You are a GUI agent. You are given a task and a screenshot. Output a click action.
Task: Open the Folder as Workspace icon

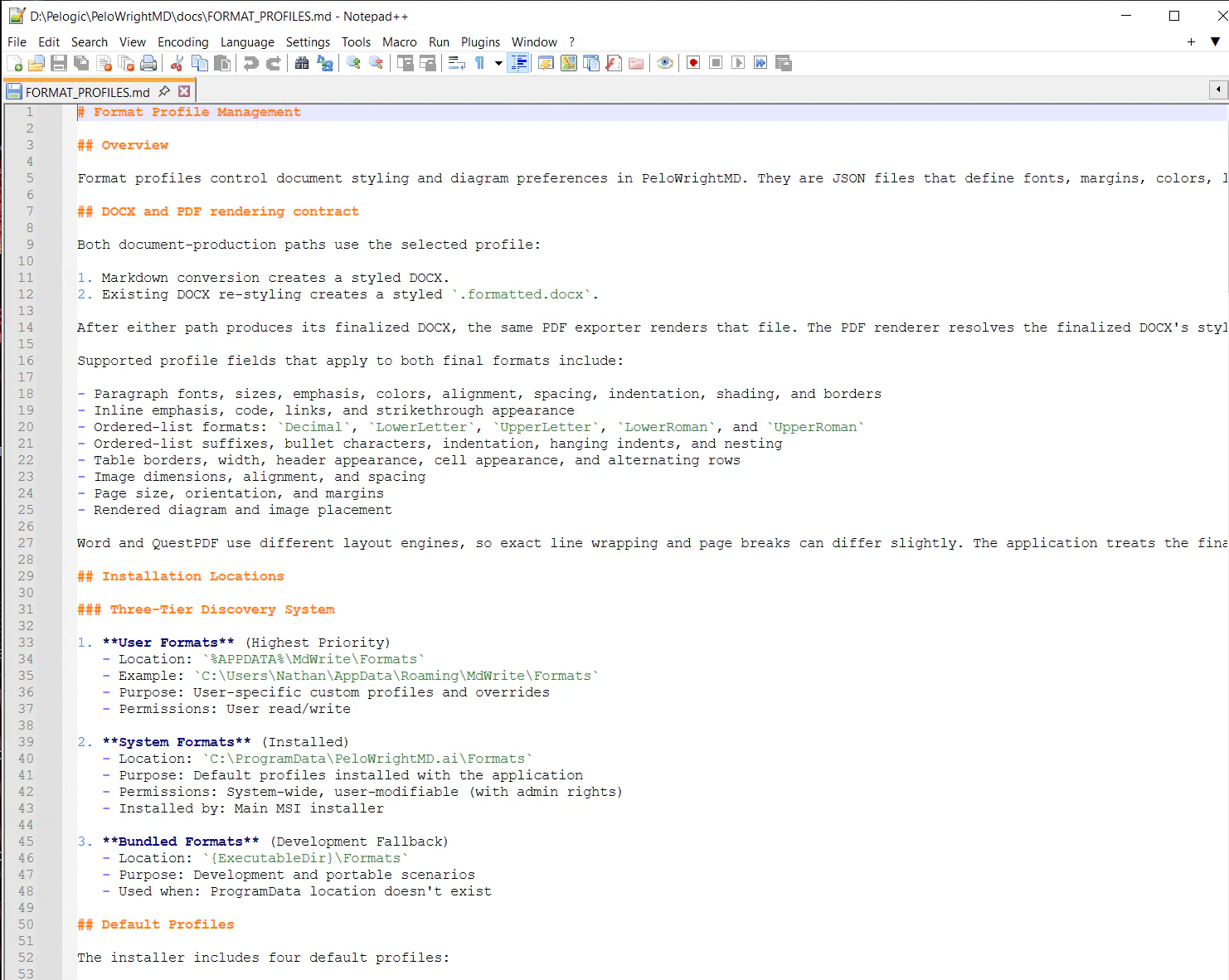click(636, 63)
